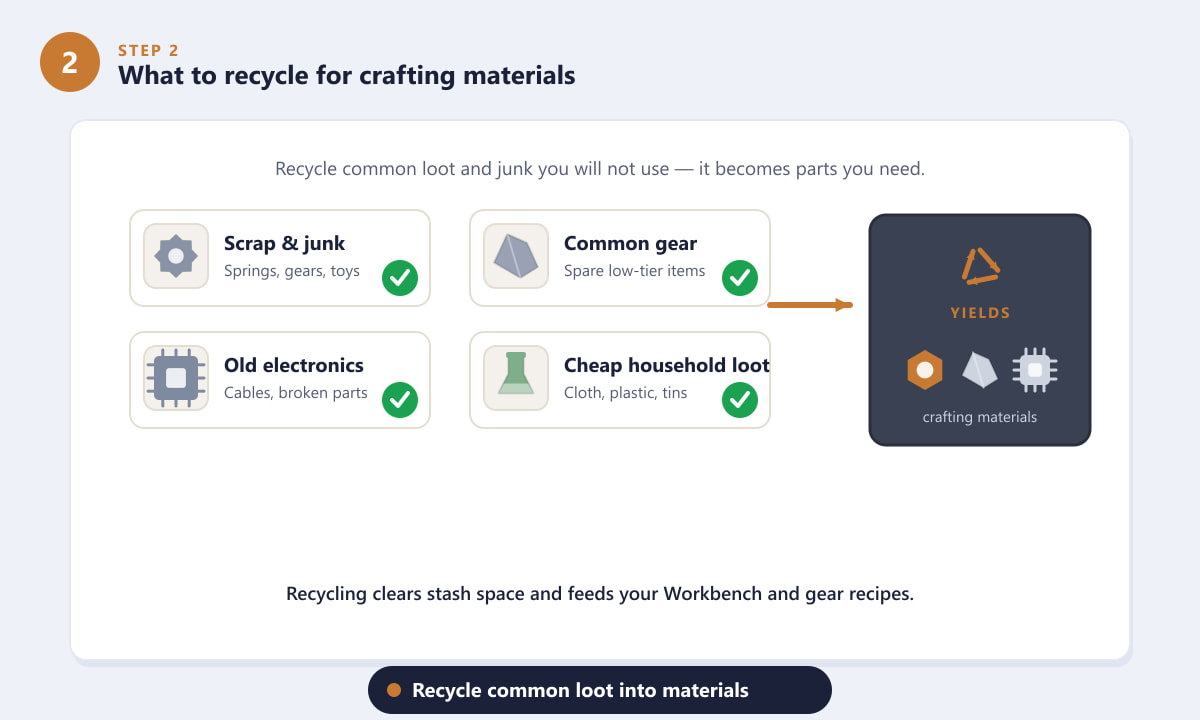Click the 'Recycling clears stash space' sentence

click(600, 594)
